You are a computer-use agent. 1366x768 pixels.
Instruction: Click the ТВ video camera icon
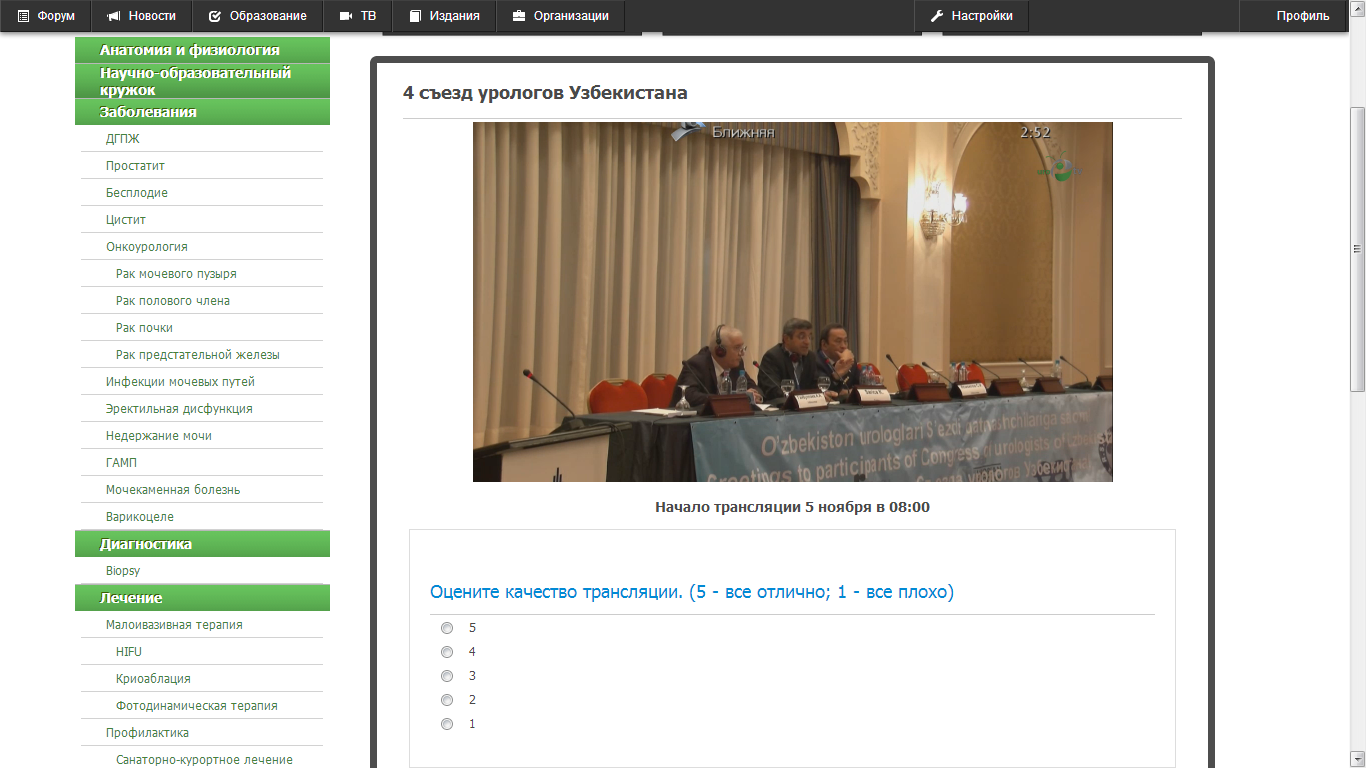[346, 16]
